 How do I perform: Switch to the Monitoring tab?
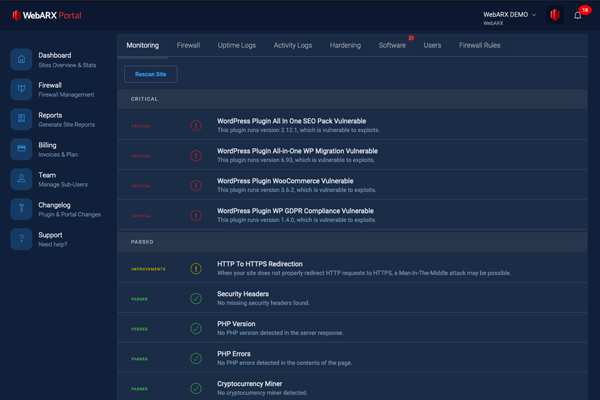[143, 45]
